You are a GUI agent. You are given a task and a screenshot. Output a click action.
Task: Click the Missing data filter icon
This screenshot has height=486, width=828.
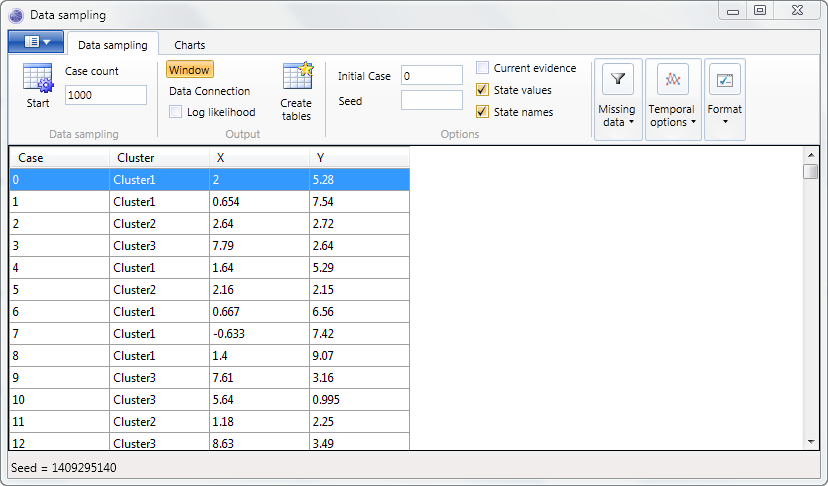click(x=617, y=79)
